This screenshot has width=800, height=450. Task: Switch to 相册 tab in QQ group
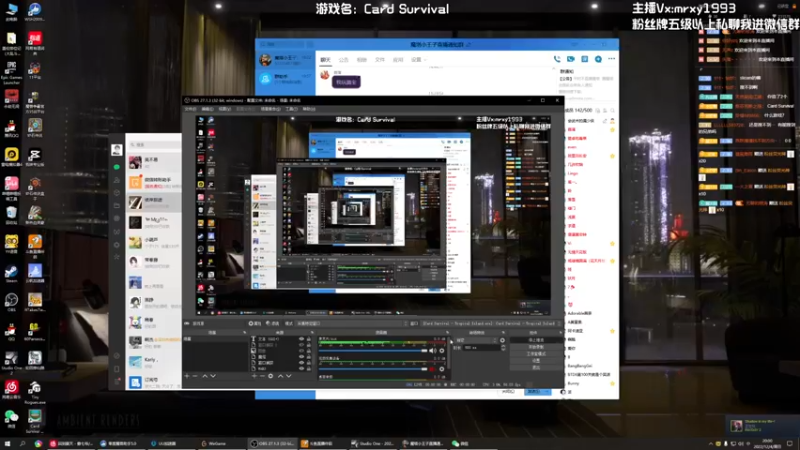(362, 60)
